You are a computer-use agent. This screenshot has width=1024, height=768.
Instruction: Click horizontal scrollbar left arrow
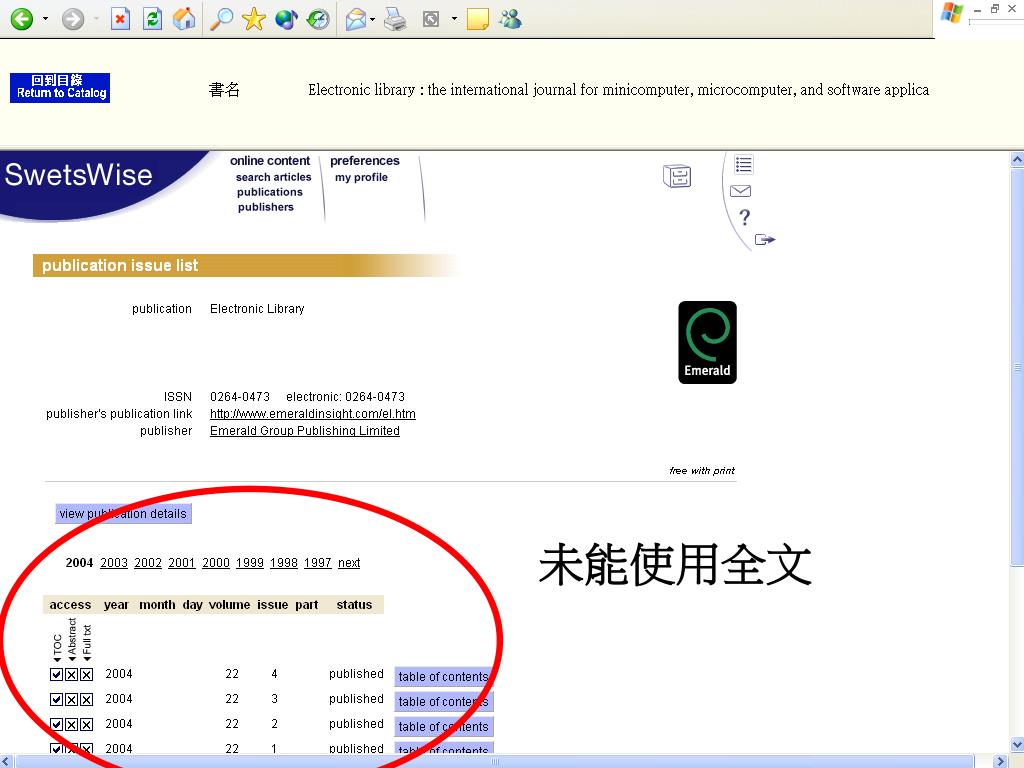click(x=7, y=761)
